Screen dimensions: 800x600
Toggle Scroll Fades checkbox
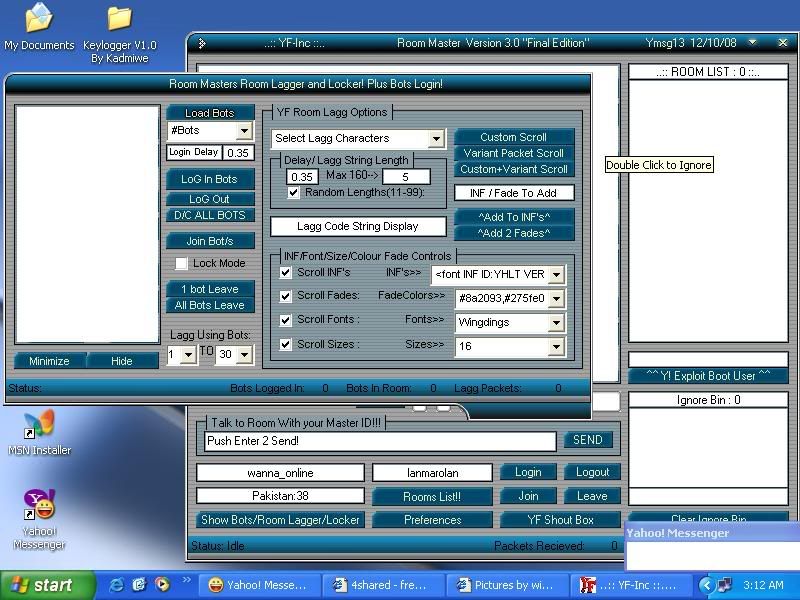[286, 296]
